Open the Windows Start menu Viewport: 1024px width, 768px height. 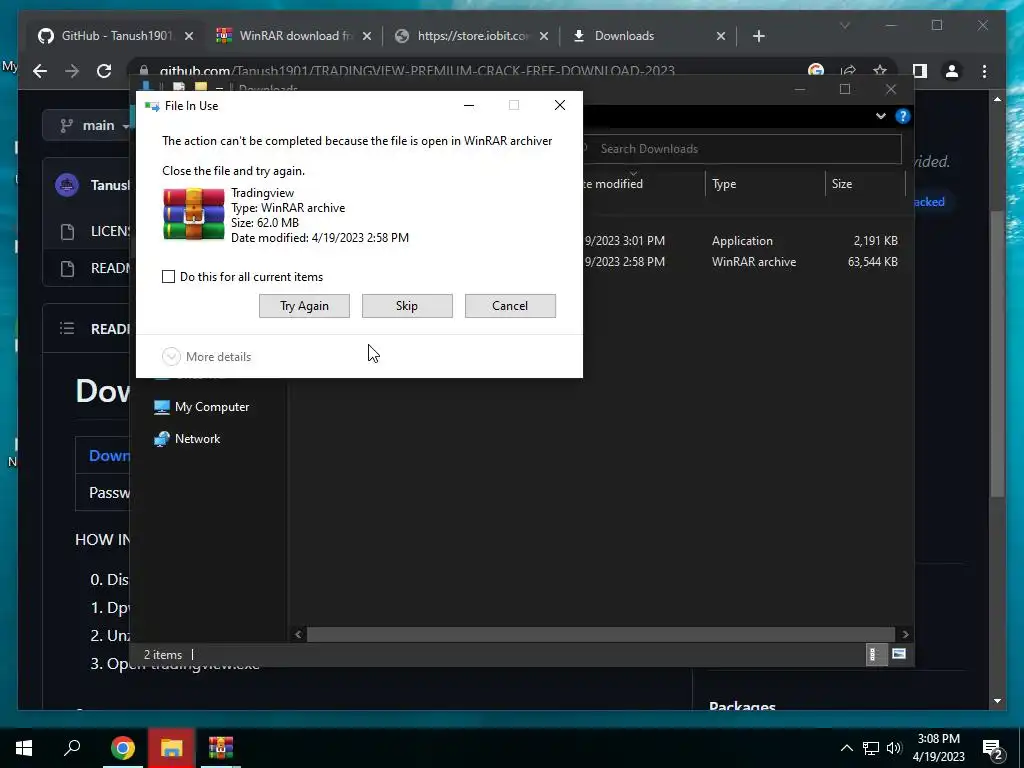coord(24,748)
